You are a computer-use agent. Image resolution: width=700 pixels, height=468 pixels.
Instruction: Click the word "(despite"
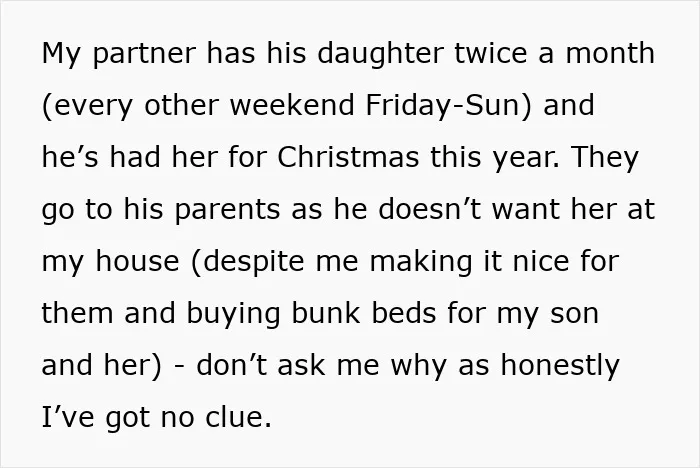[248, 262]
